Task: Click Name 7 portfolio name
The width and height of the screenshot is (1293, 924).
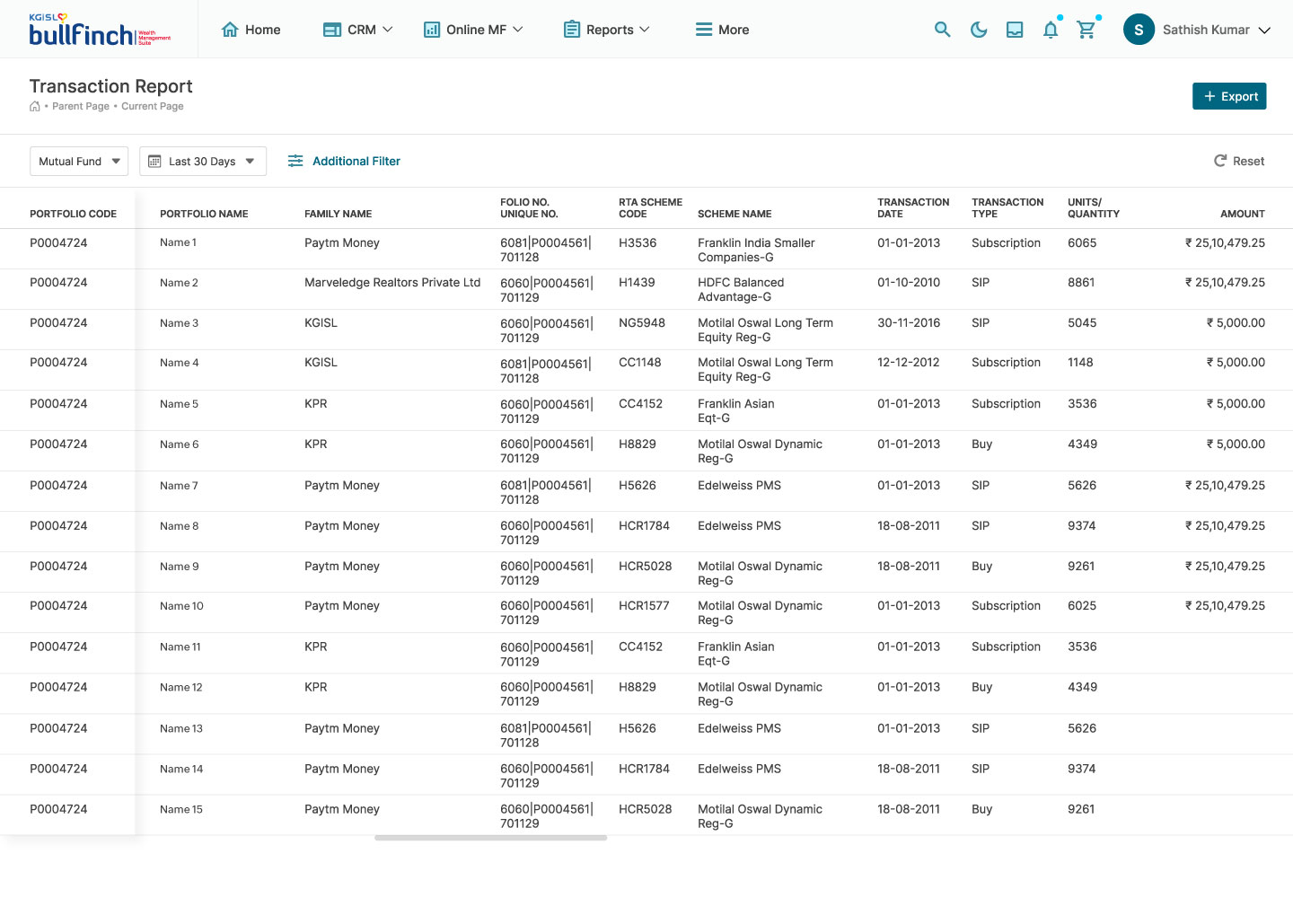Action: click(179, 486)
